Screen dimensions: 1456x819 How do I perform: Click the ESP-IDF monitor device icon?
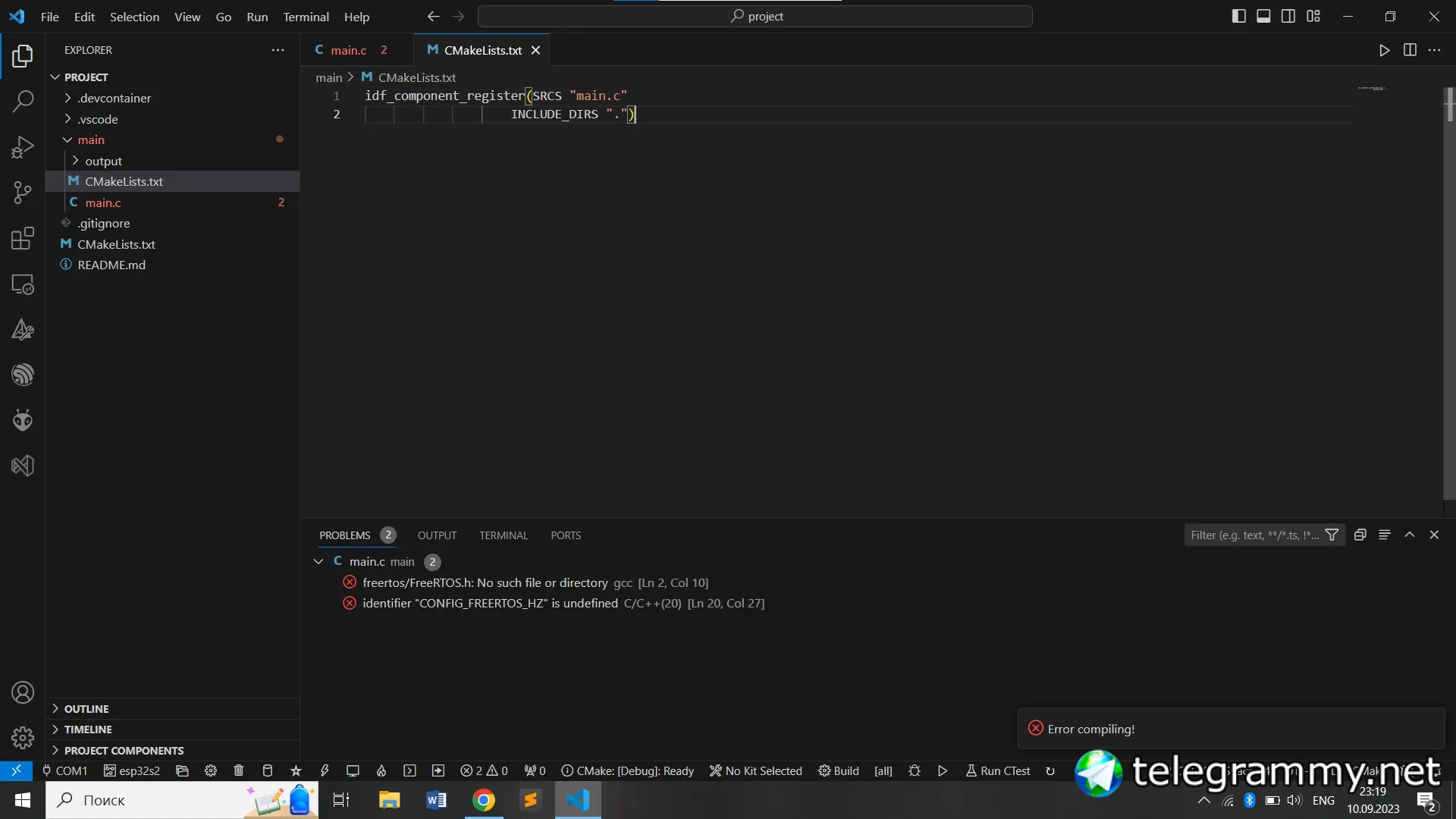[x=353, y=770]
